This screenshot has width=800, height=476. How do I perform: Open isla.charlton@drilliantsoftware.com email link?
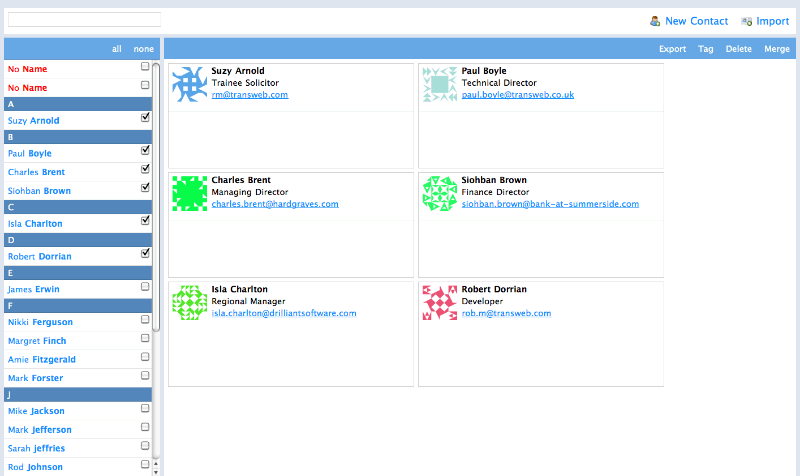click(284, 313)
